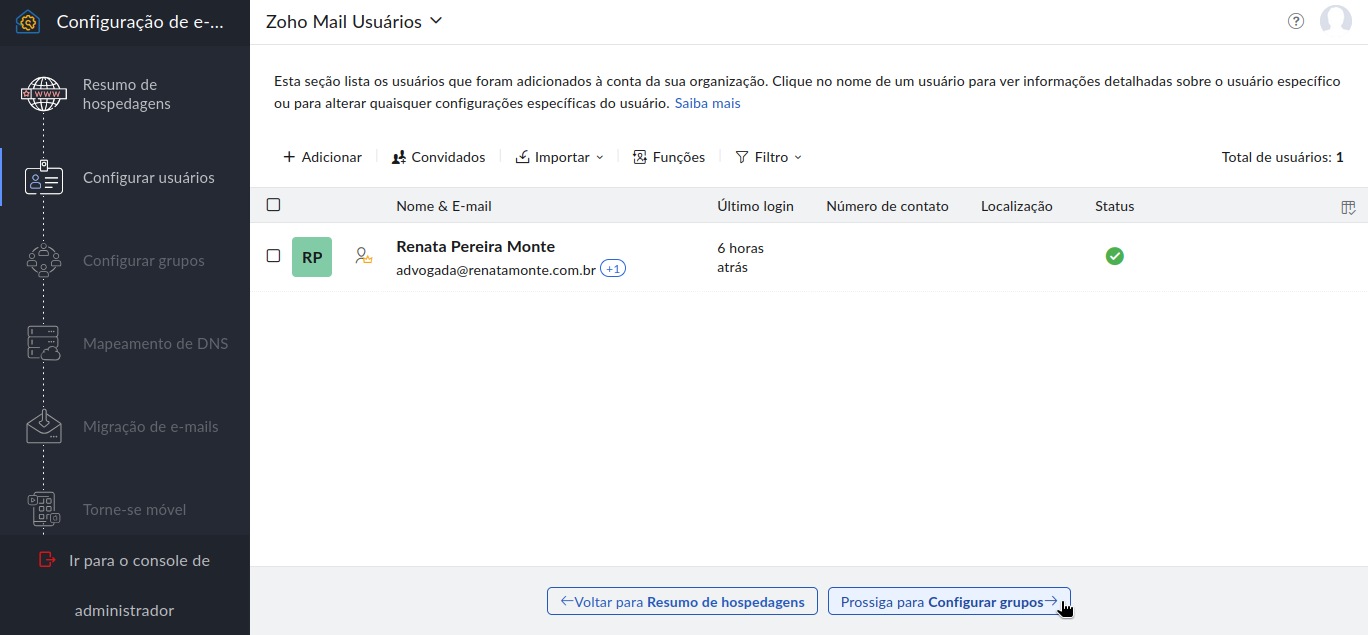
Task: Click the Saiba mais link
Action: click(707, 103)
